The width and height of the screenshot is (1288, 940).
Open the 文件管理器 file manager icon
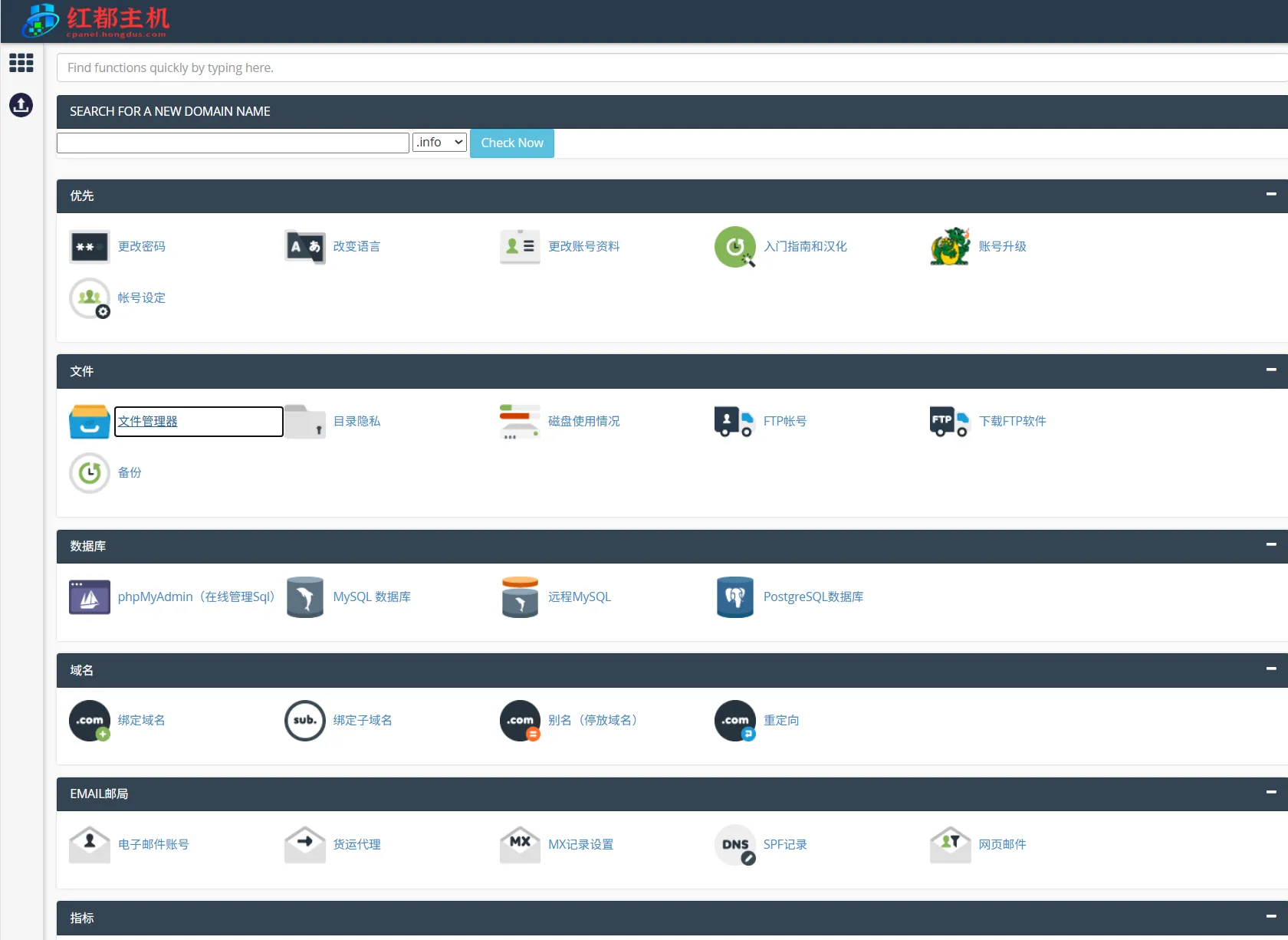point(89,422)
